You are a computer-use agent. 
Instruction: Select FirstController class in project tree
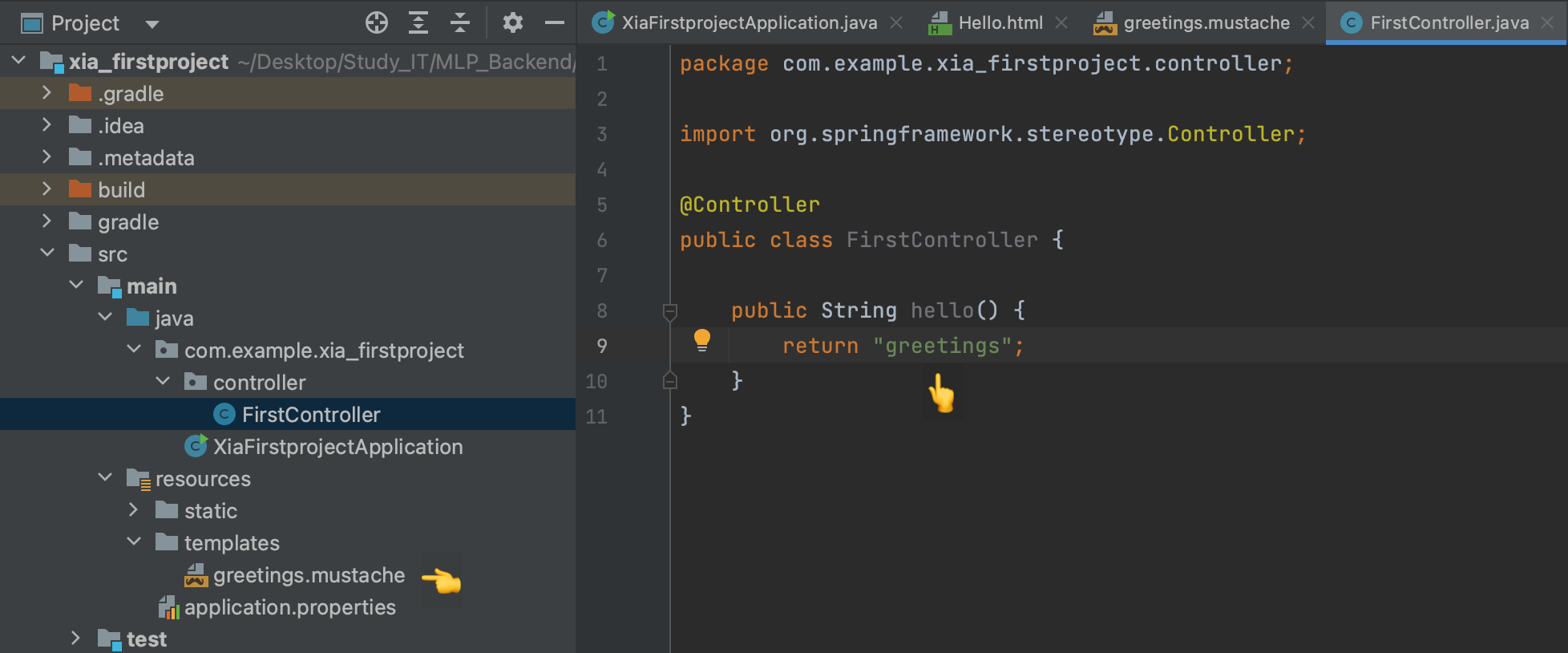[288, 414]
